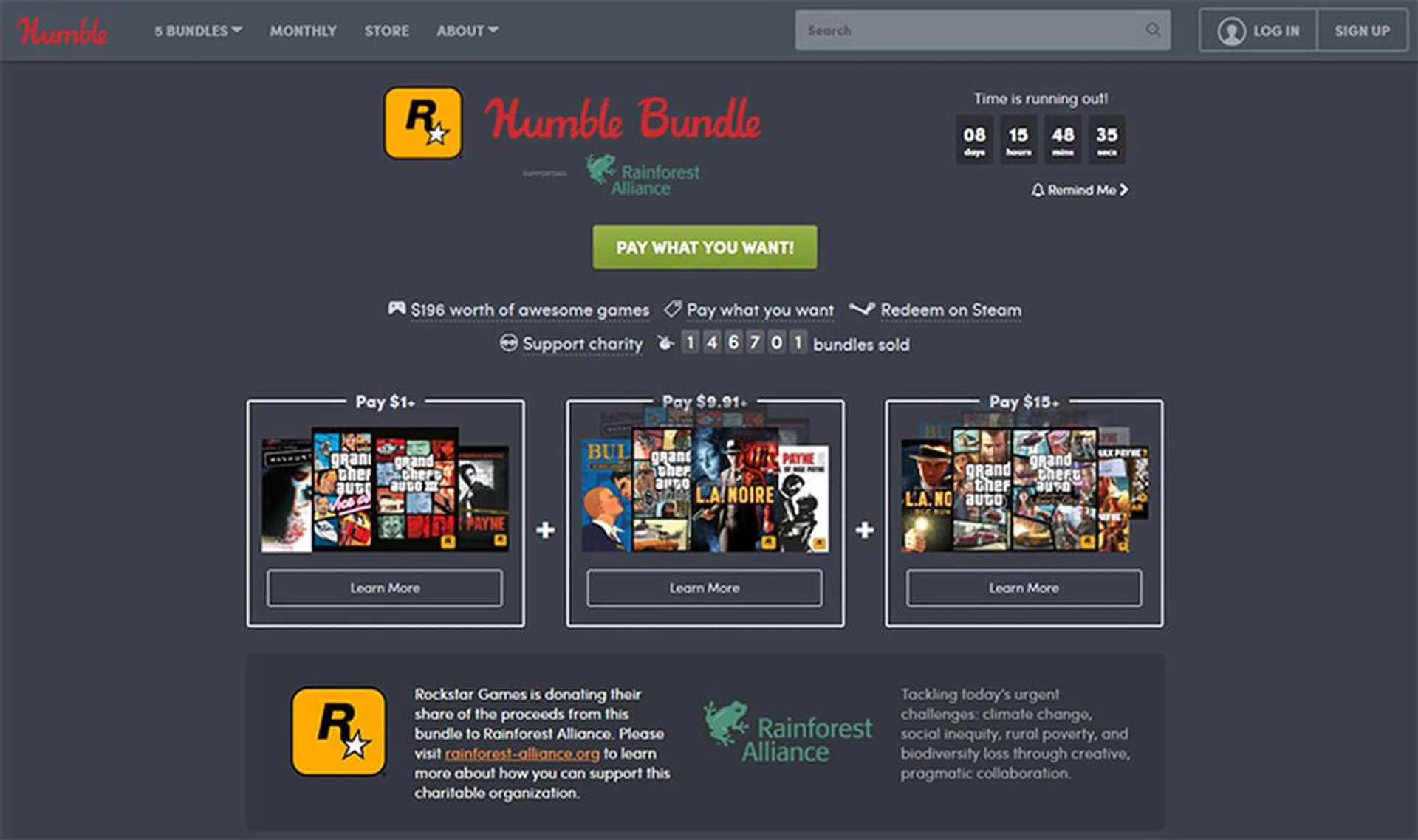Open the Monthly nav item
Viewport: 1418px width, 840px height.
coord(303,31)
